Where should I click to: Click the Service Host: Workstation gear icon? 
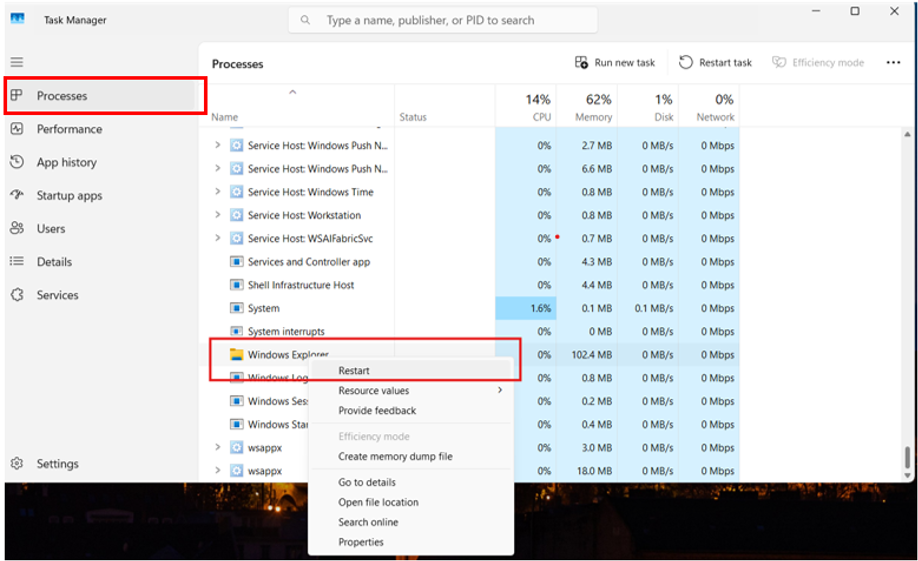237,215
